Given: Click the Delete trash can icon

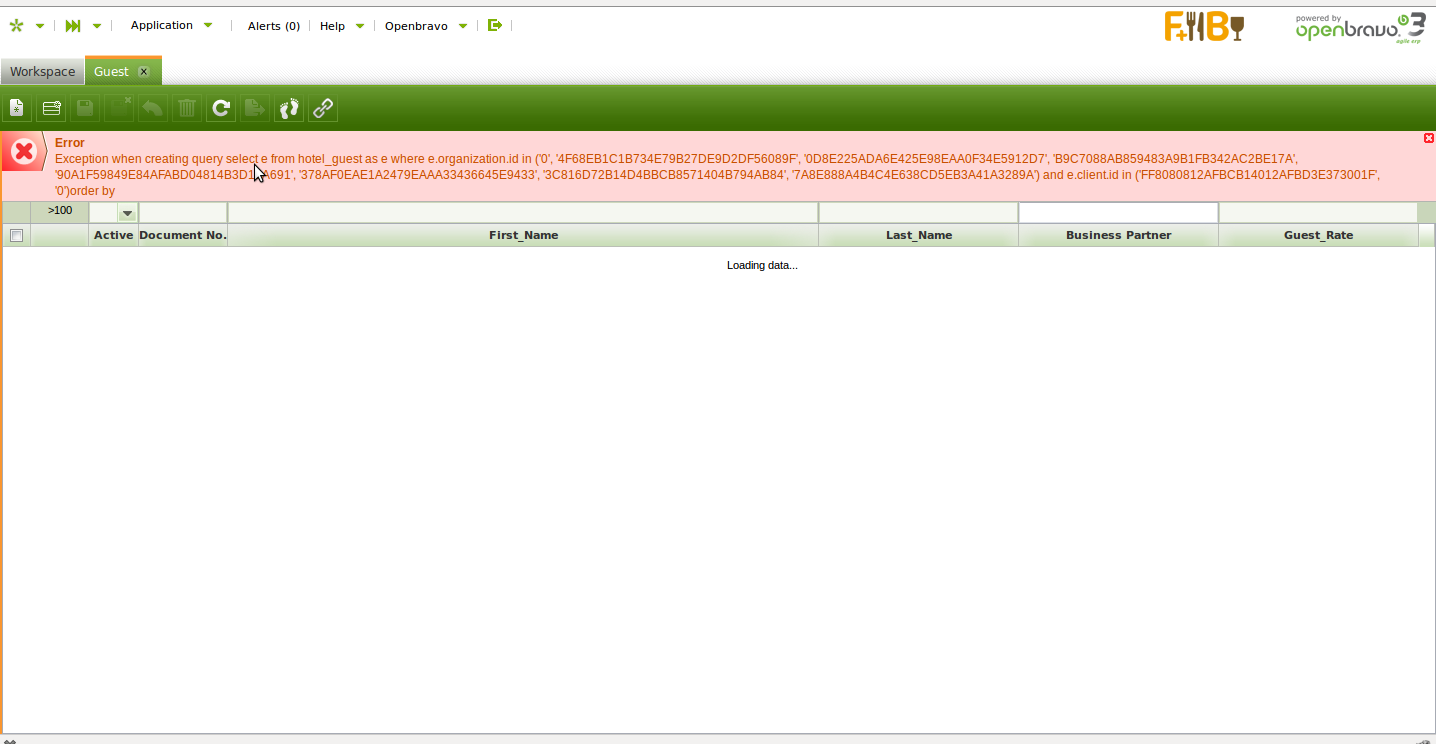Looking at the screenshot, I should coord(187,108).
